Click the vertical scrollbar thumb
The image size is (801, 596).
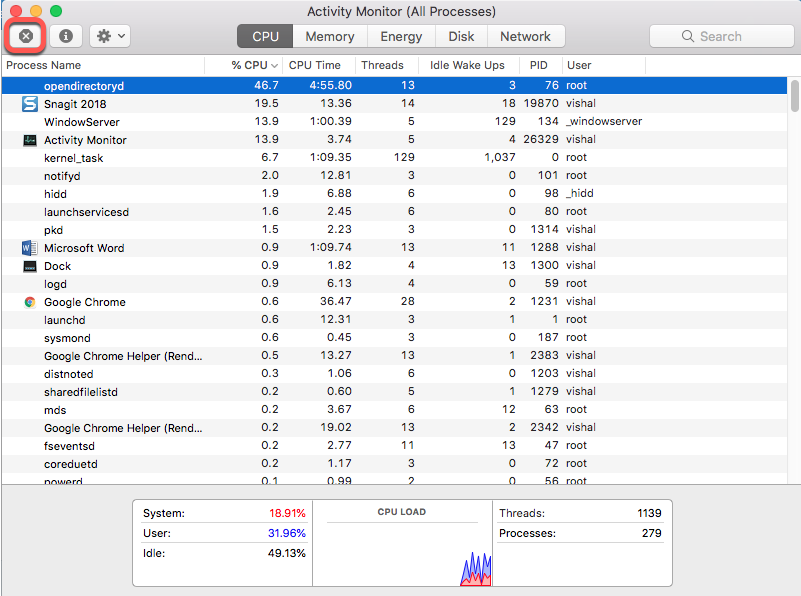click(794, 96)
